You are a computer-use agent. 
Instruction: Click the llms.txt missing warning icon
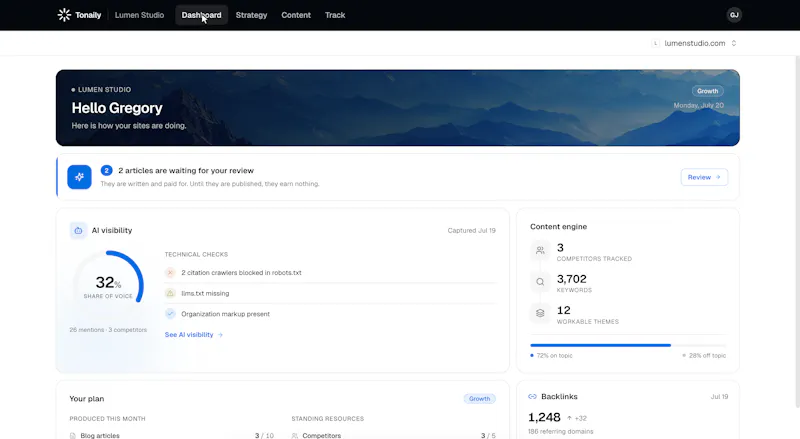coord(170,294)
